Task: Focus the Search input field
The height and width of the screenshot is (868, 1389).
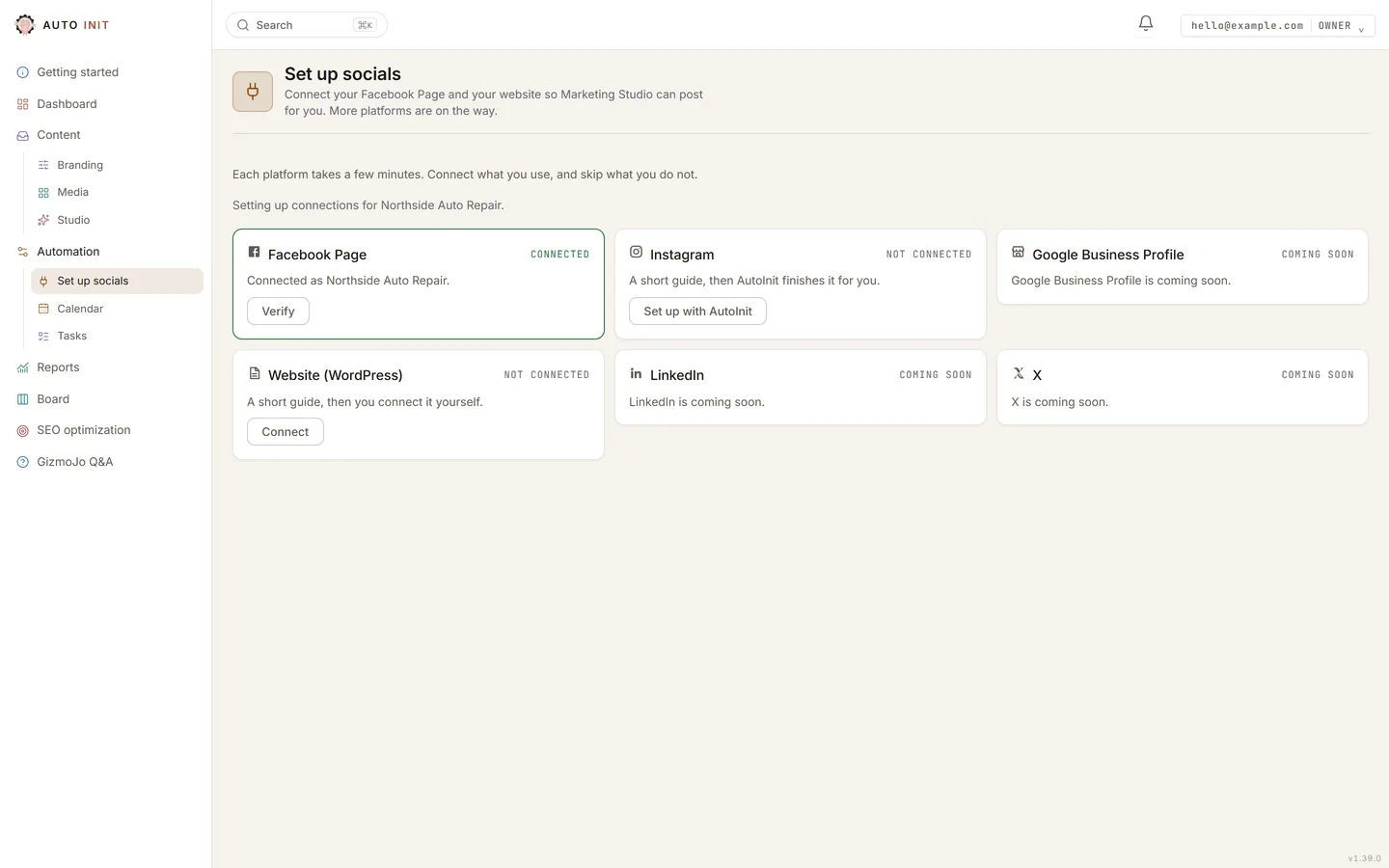Action: [307, 25]
